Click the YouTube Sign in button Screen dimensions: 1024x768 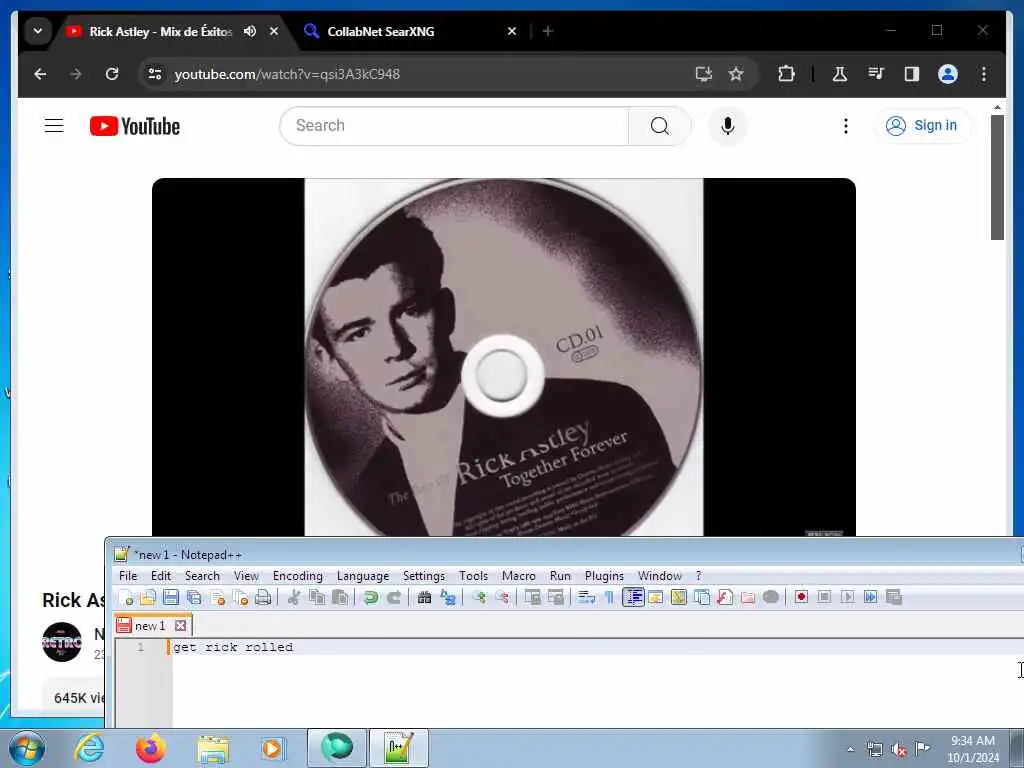click(922, 125)
